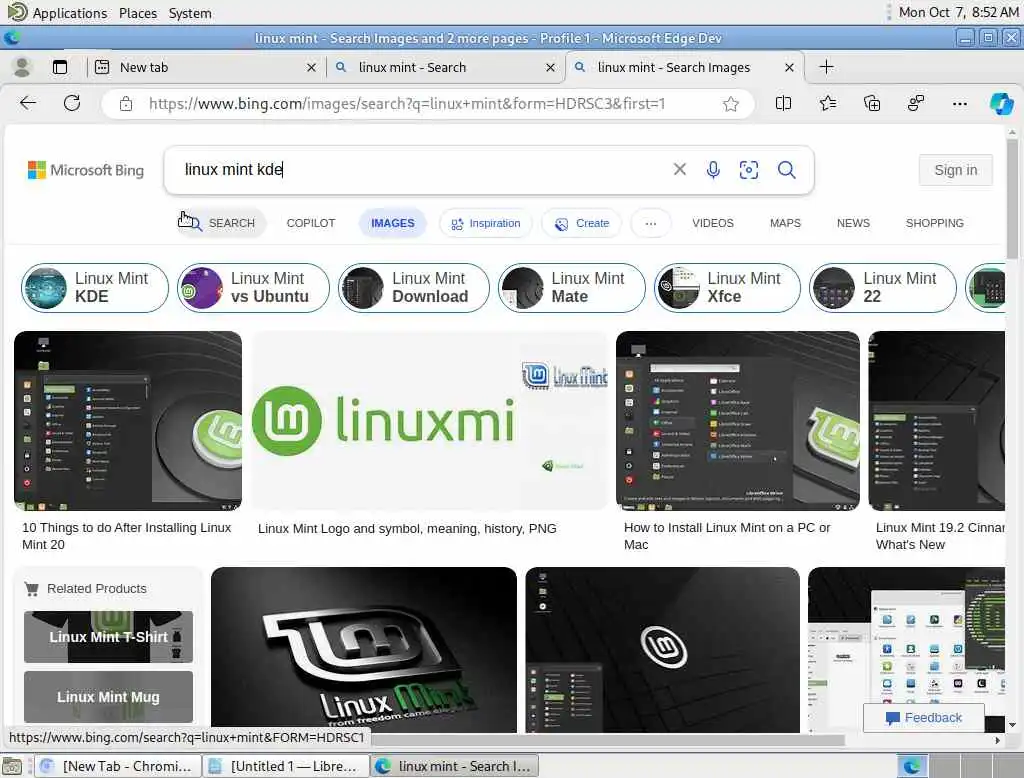
Task: Open split screen view icon
Action: (783, 103)
